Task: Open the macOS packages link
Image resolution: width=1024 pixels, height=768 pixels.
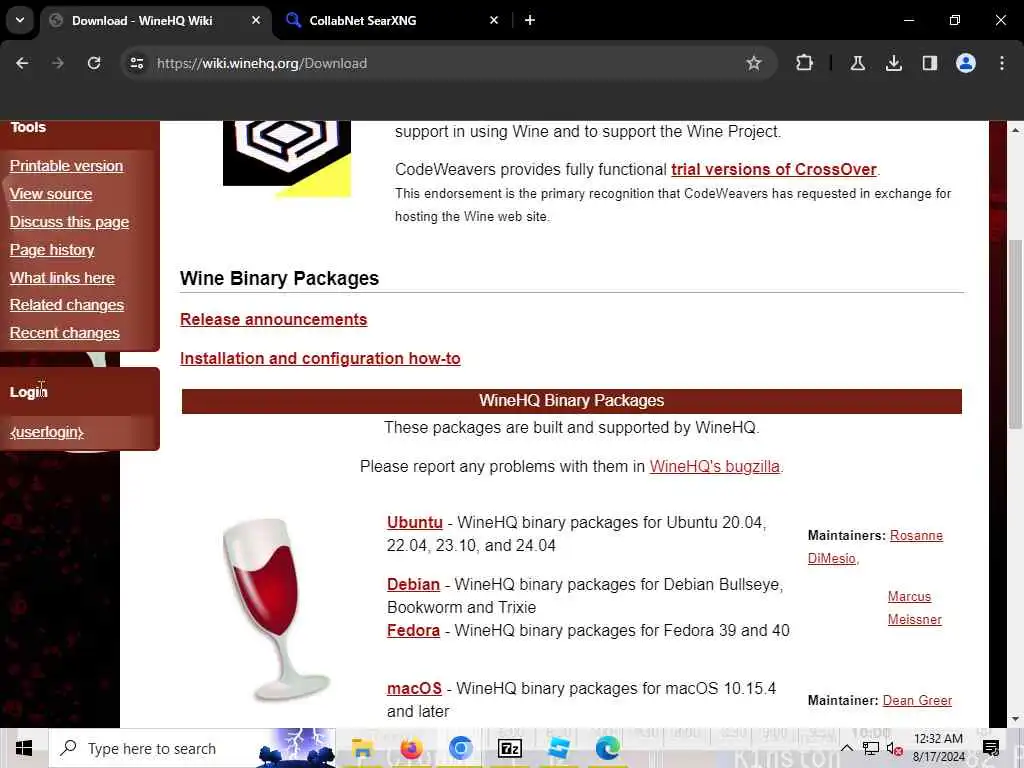Action: (414, 688)
